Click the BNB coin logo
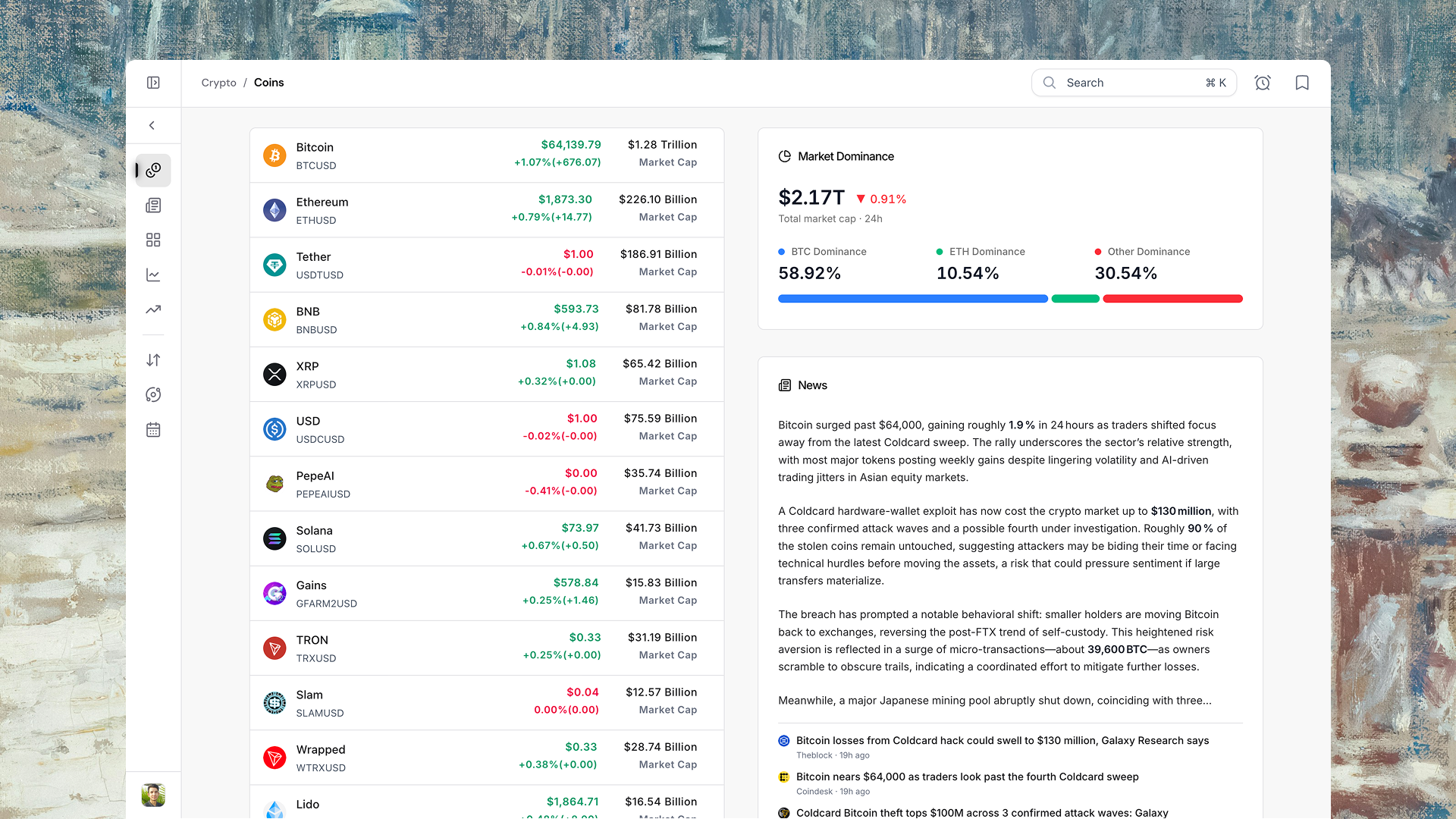 click(x=275, y=319)
